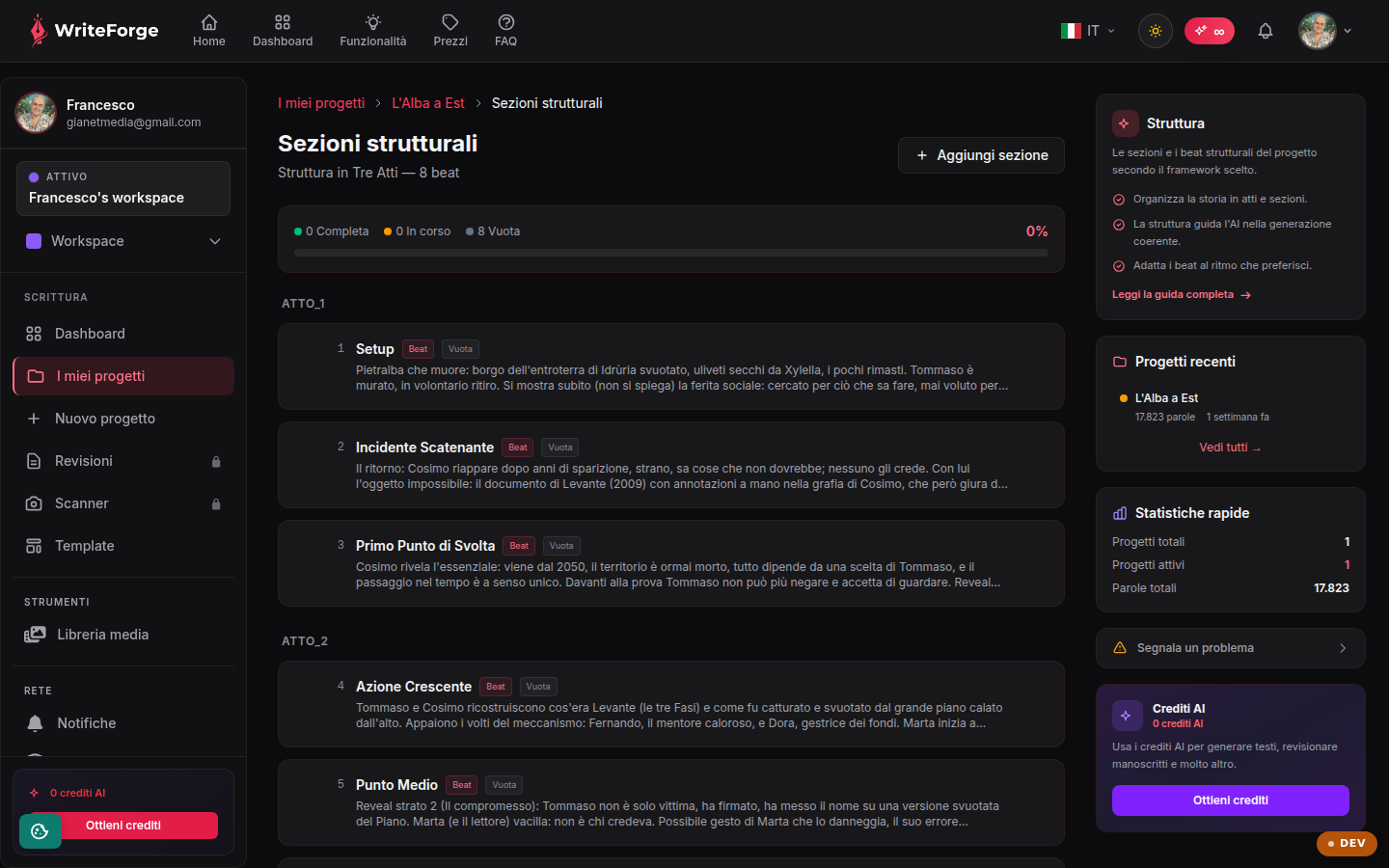
Task: Click the section completion progress bar
Action: click(x=671, y=253)
